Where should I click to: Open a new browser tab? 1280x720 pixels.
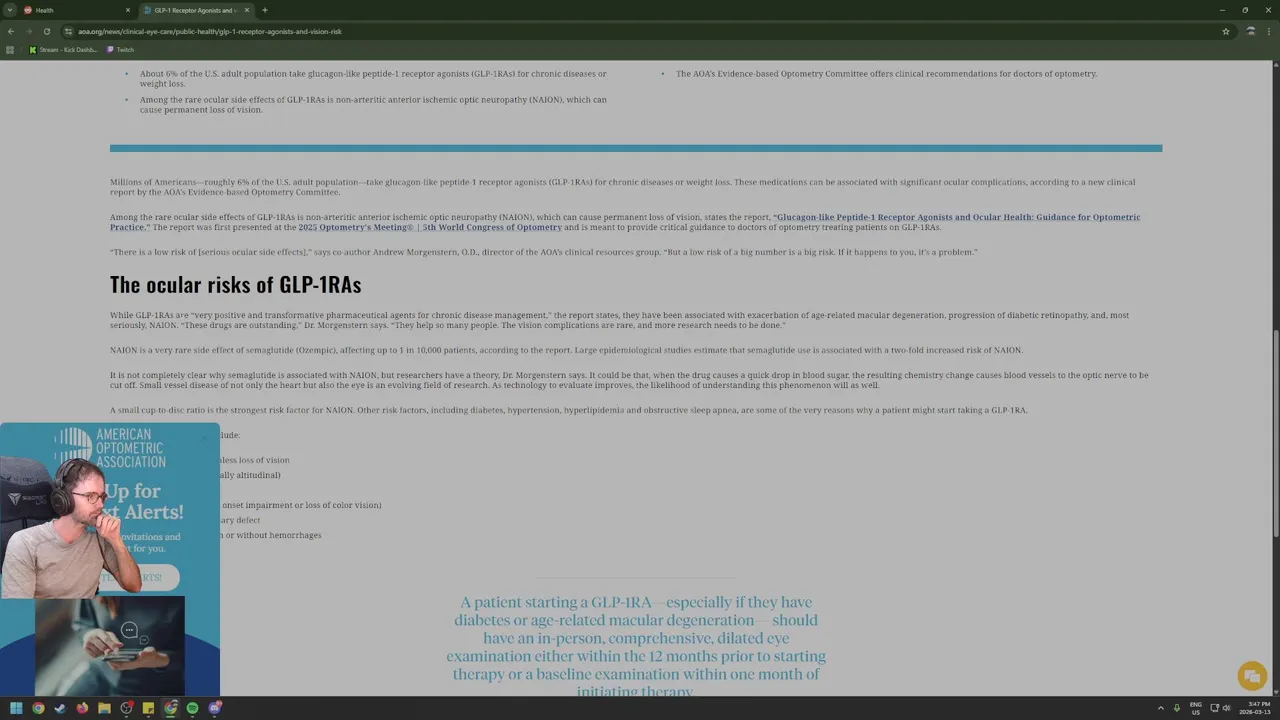coord(264,10)
